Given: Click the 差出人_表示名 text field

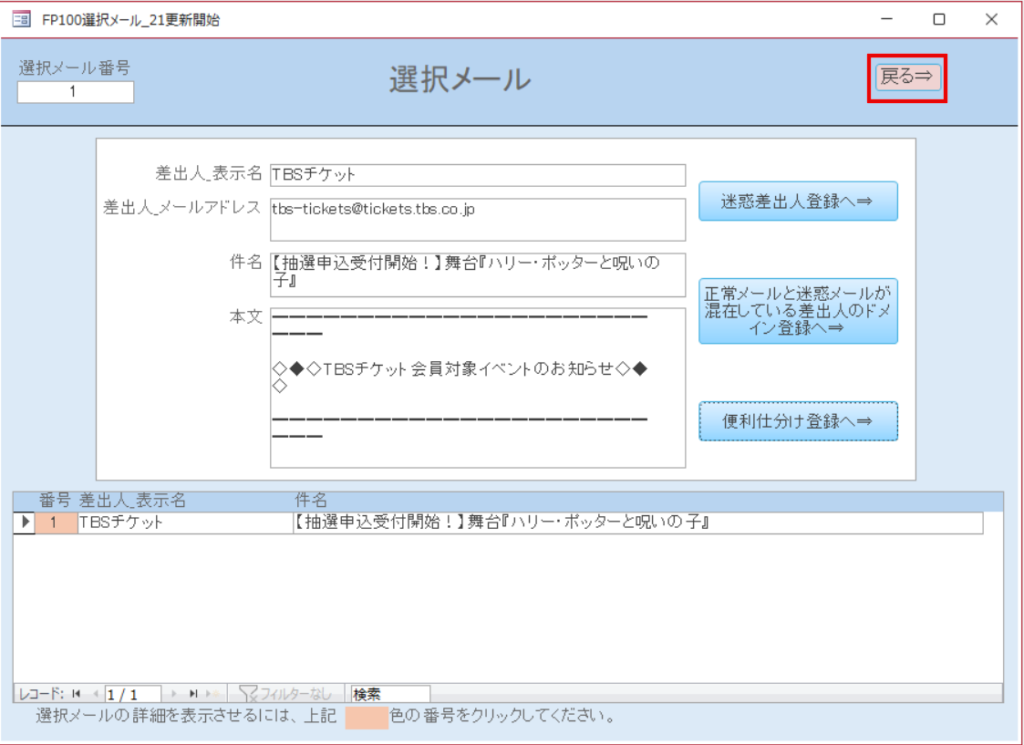Looking at the screenshot, I should pyautogui.click(x=477, y=175).
